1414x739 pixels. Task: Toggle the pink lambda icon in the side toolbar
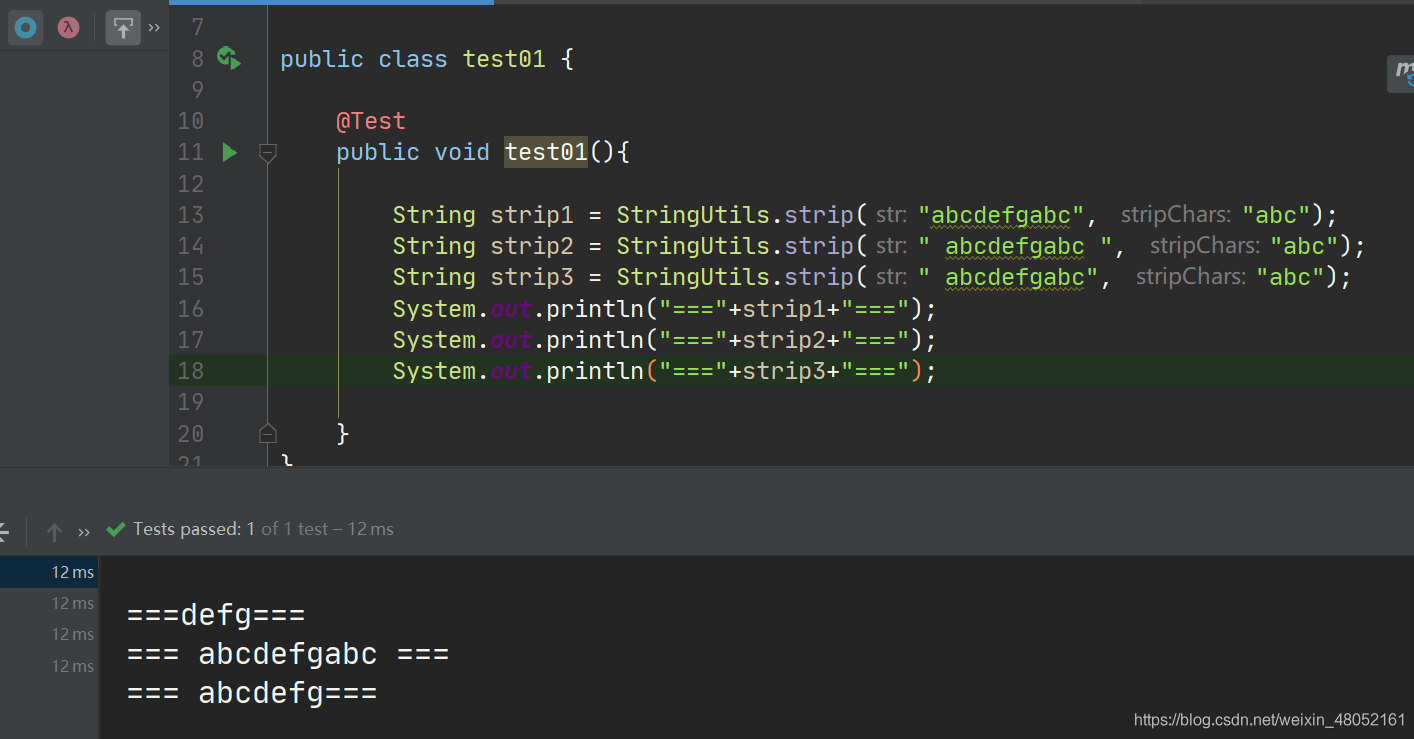click(x=67, y=27)
